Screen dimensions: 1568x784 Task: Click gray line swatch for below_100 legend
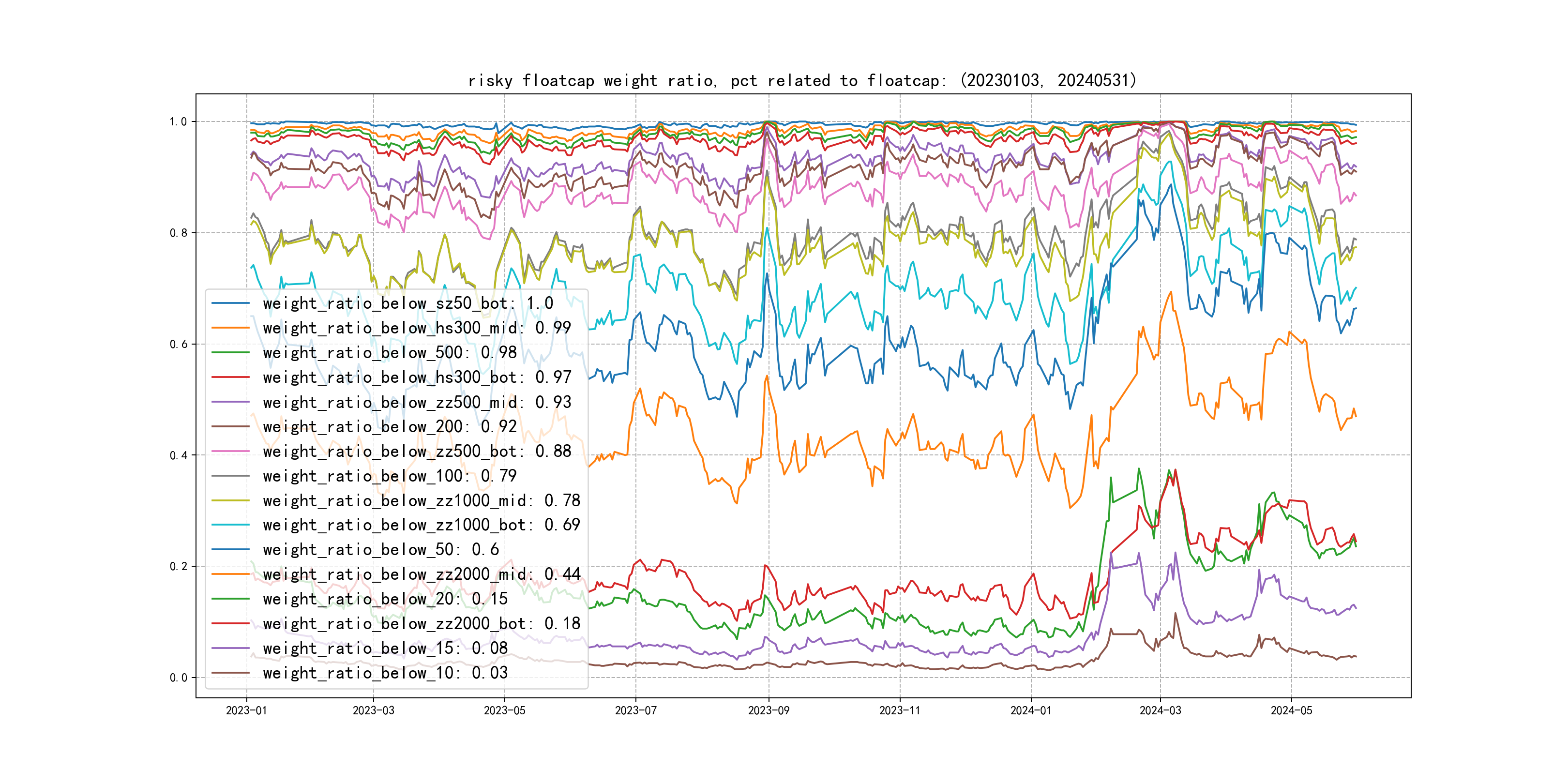(230, 476)
